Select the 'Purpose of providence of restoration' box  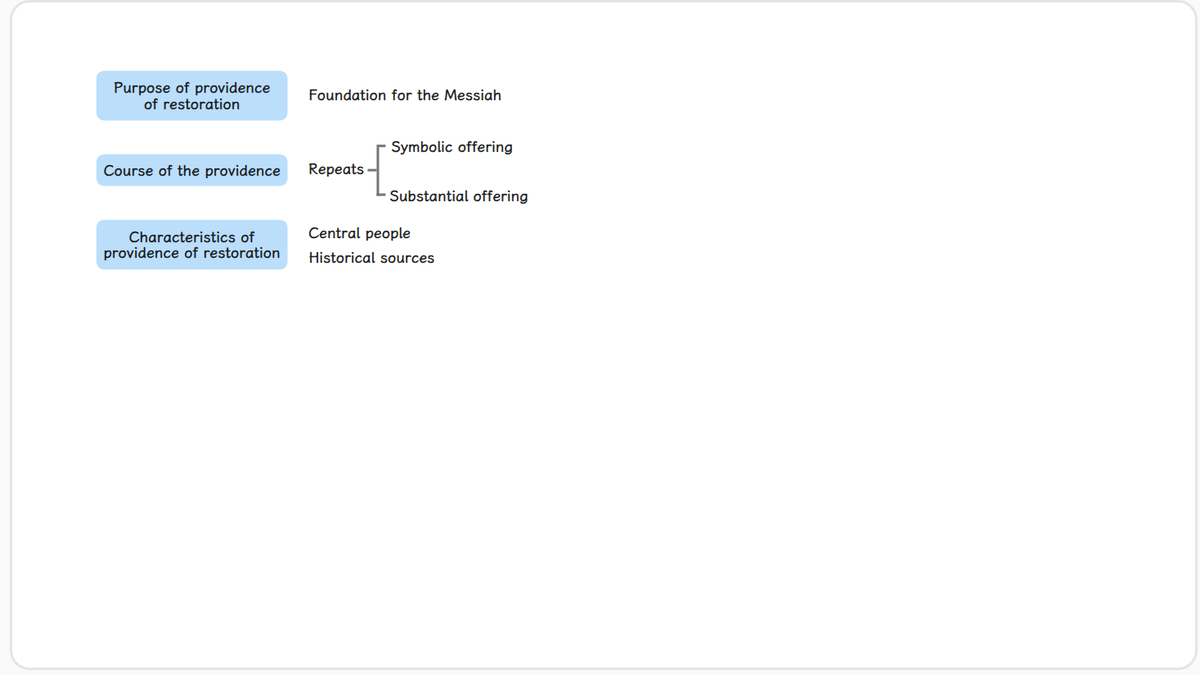[192, 96]
